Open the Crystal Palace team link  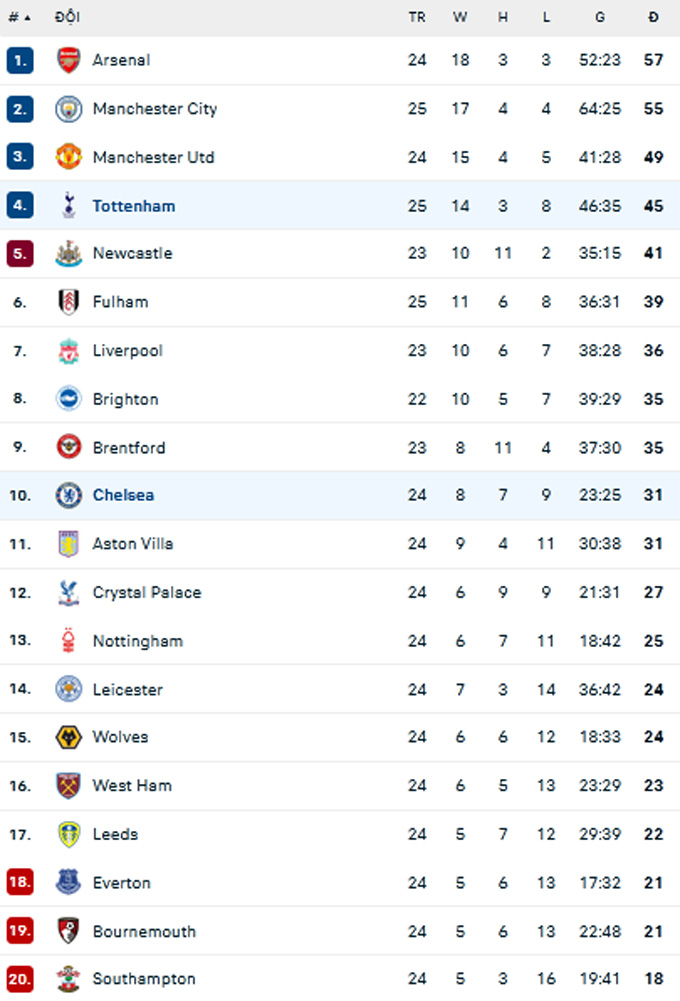coord(146,592)
